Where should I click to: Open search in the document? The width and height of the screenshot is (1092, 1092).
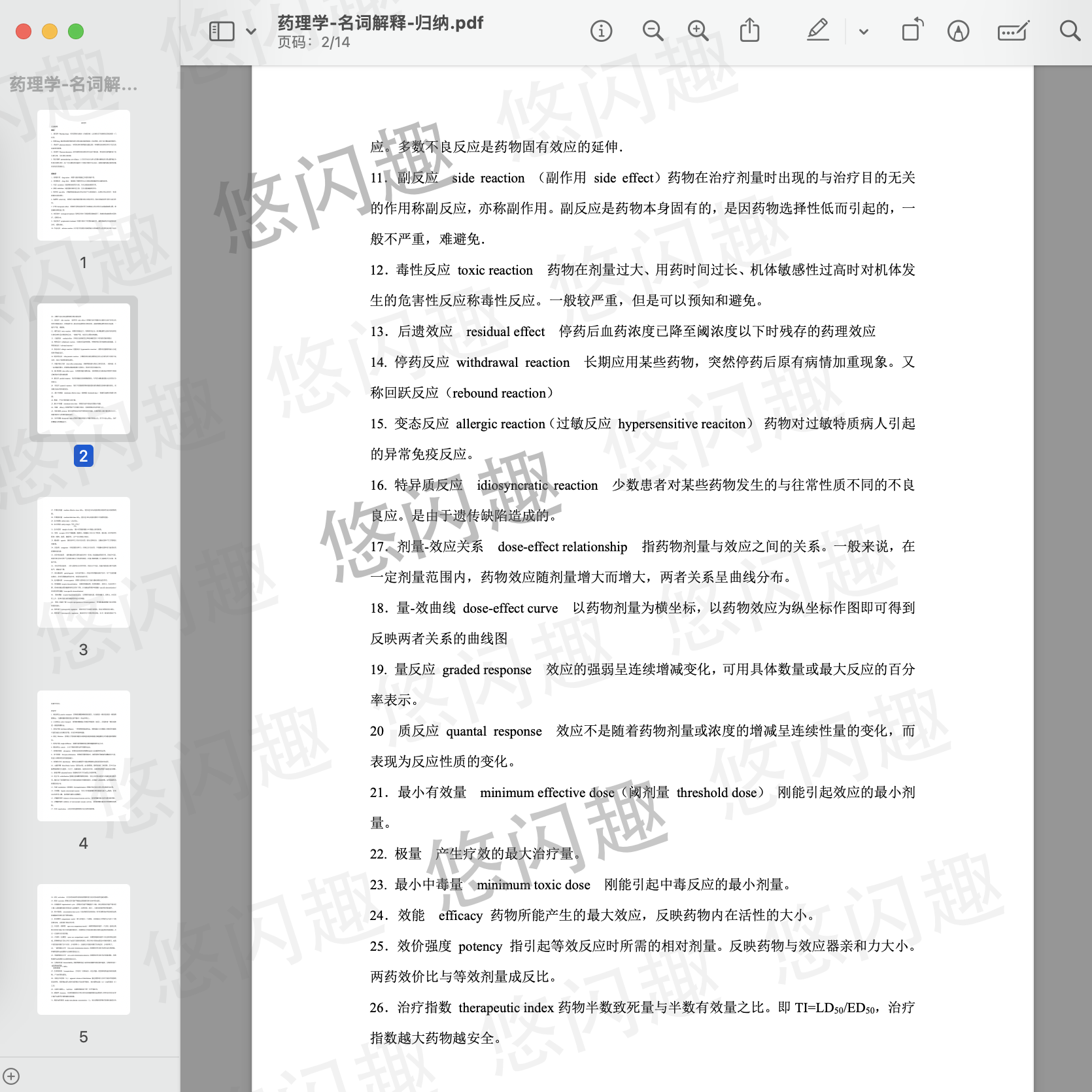[x=1070, y=31]
